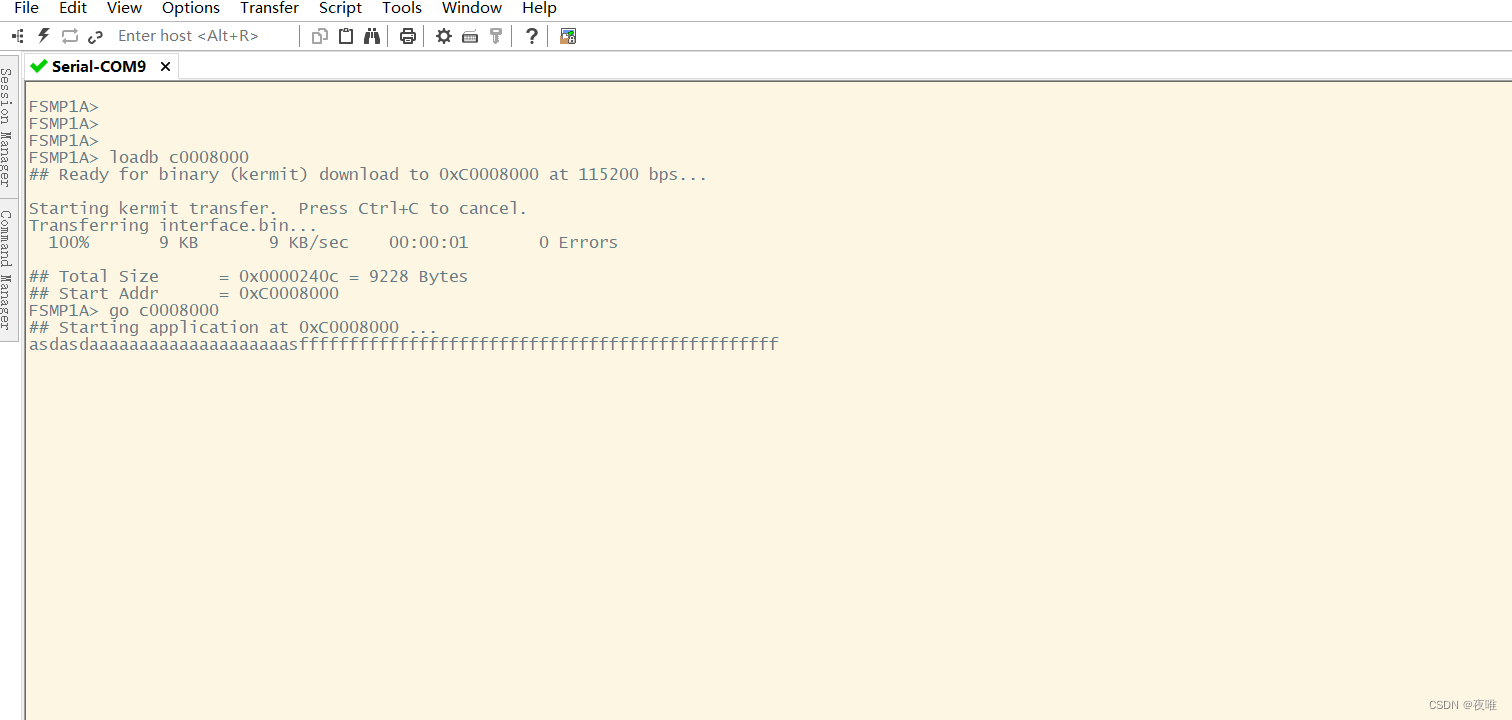Viewport: 1512px width, 720px height.
Task: Click the '## Start Addr' line
Action: [184, 293]
